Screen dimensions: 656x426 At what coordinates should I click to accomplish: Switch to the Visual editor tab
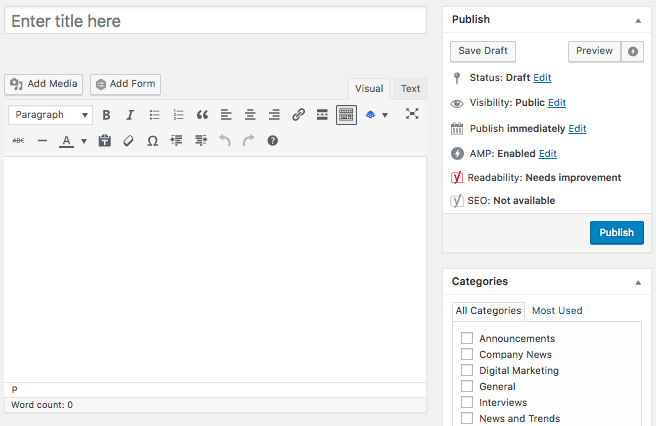pos(369,89)
